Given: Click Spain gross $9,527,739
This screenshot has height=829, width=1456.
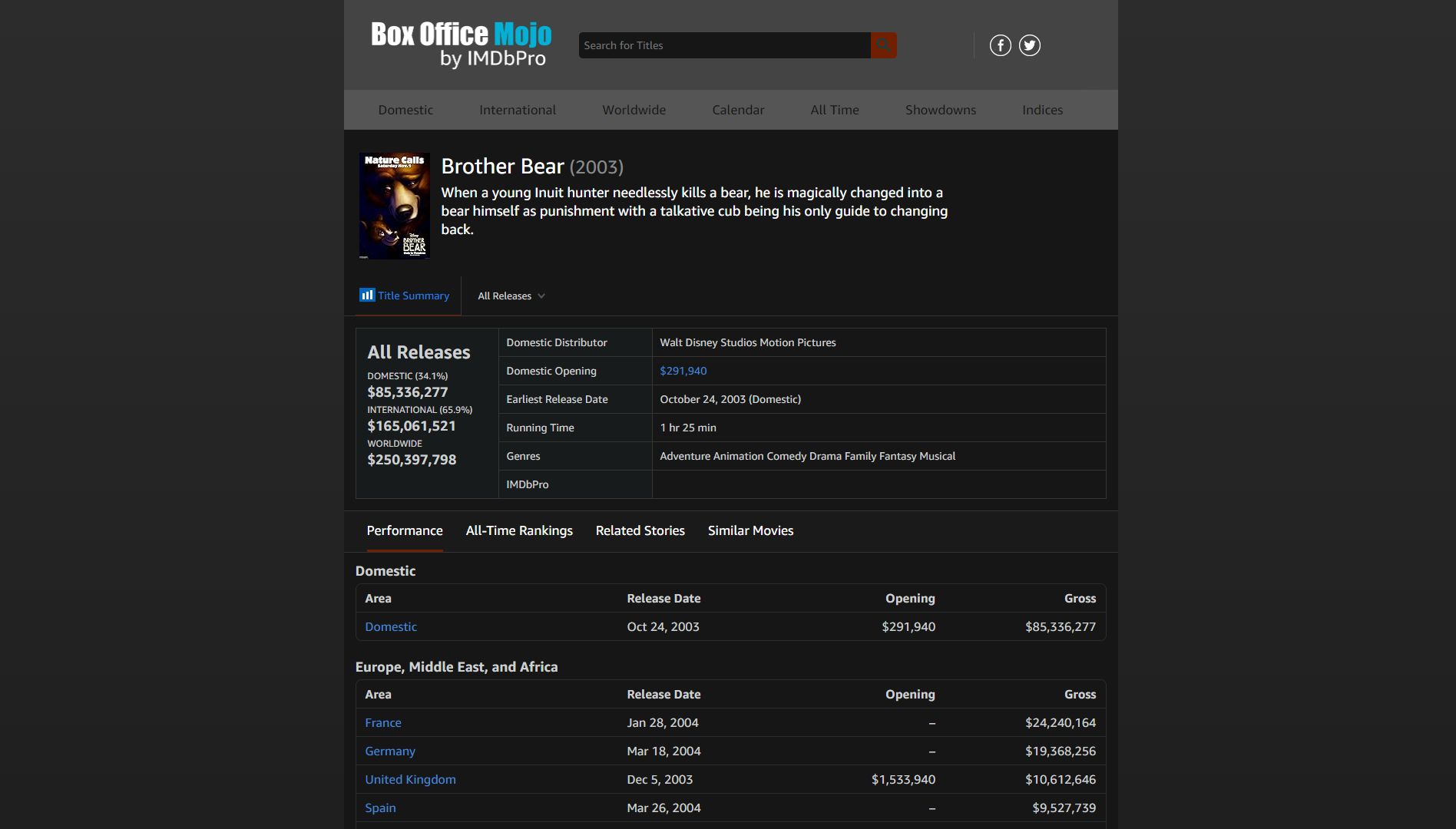Looking at the screenshot, I should click(1064, 808).
